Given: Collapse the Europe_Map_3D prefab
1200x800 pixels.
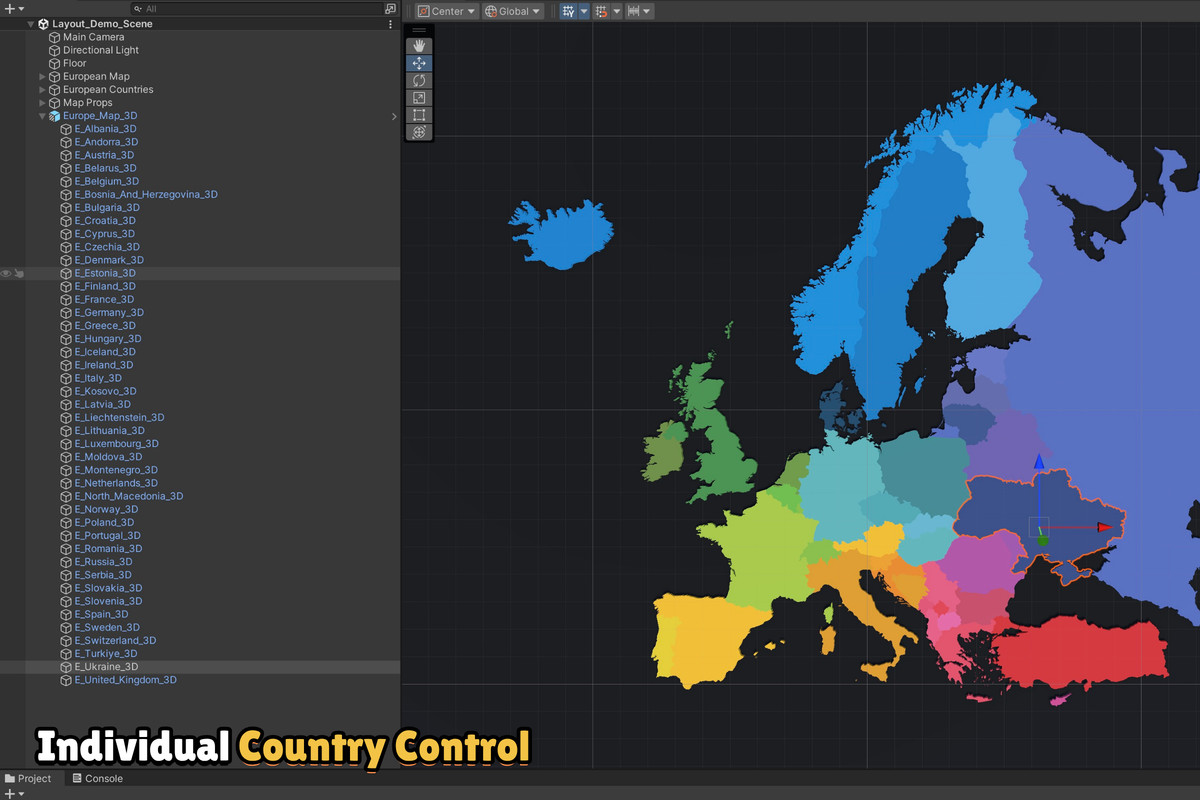Looking at the screenshot, I should [42, 116].
